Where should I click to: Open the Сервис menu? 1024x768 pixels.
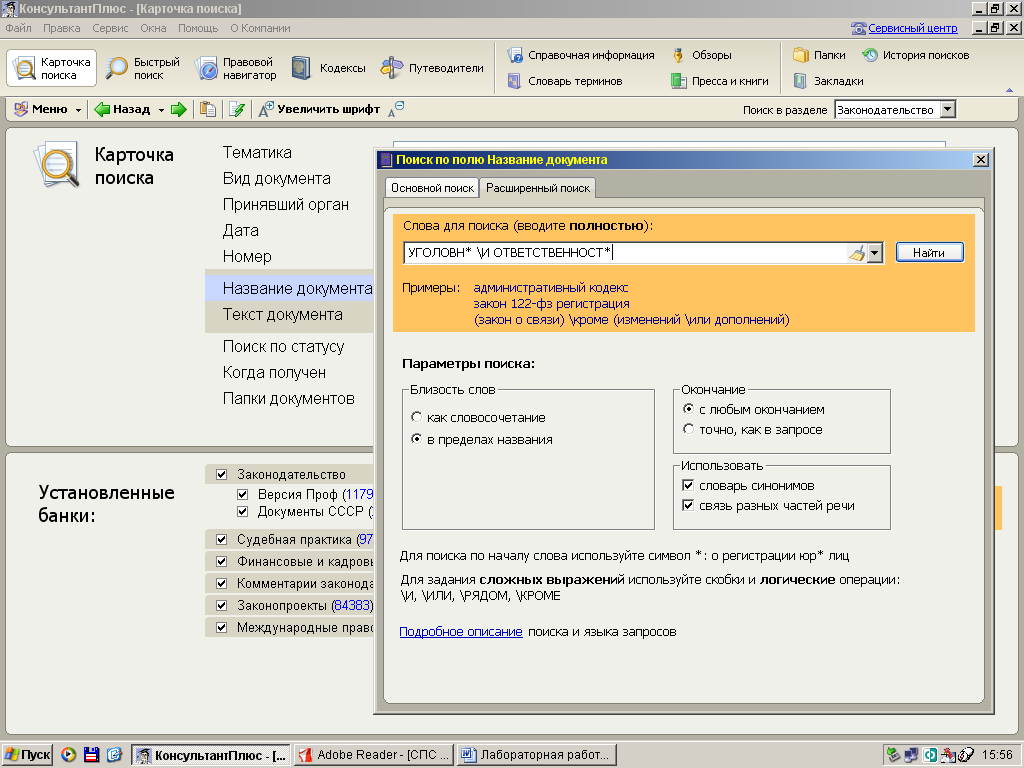click(110, 28)
